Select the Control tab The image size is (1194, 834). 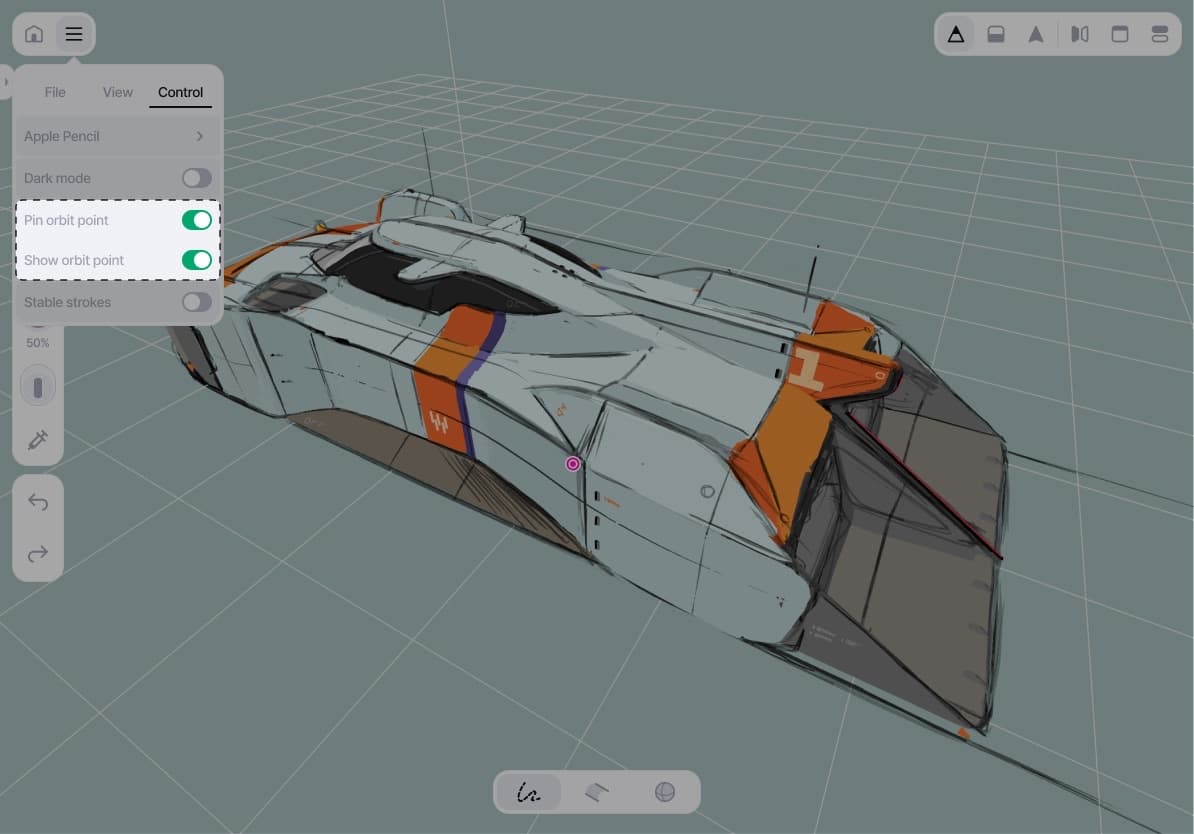(x=180, y=92)
